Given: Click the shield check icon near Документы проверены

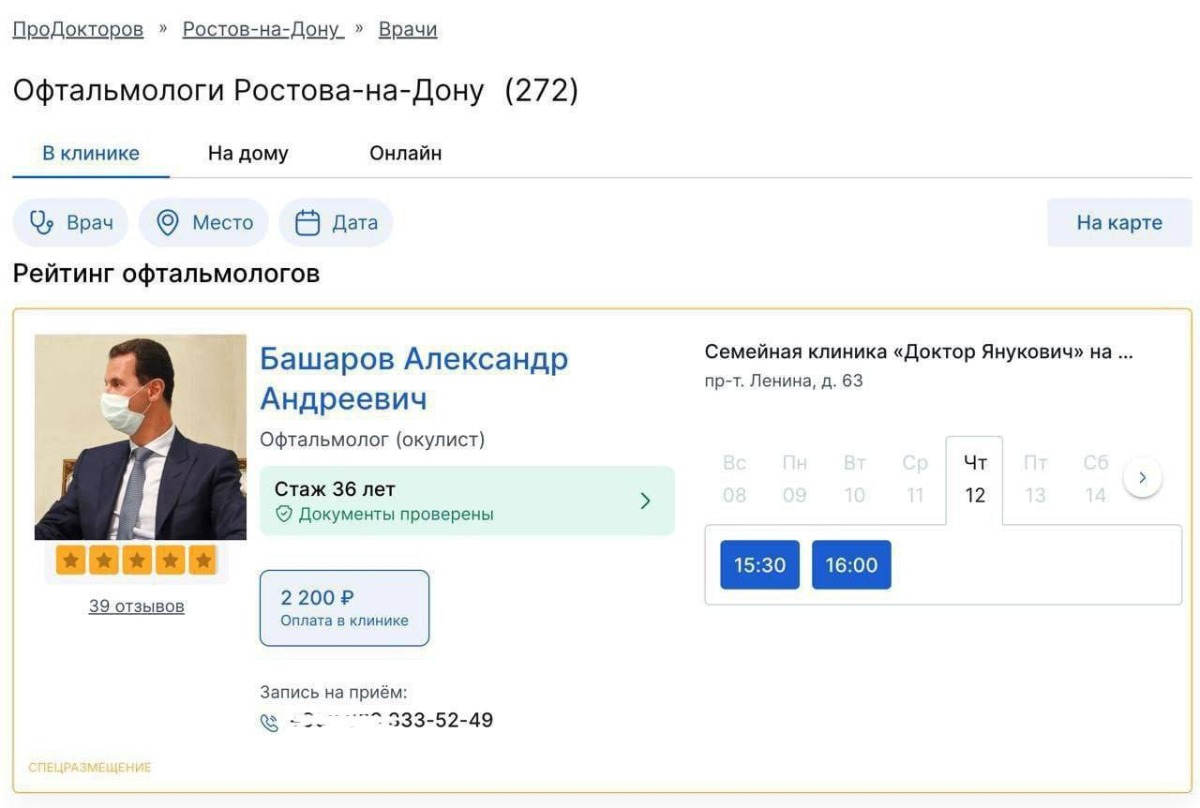Looking at the screenshot, I should click(284, 514).
